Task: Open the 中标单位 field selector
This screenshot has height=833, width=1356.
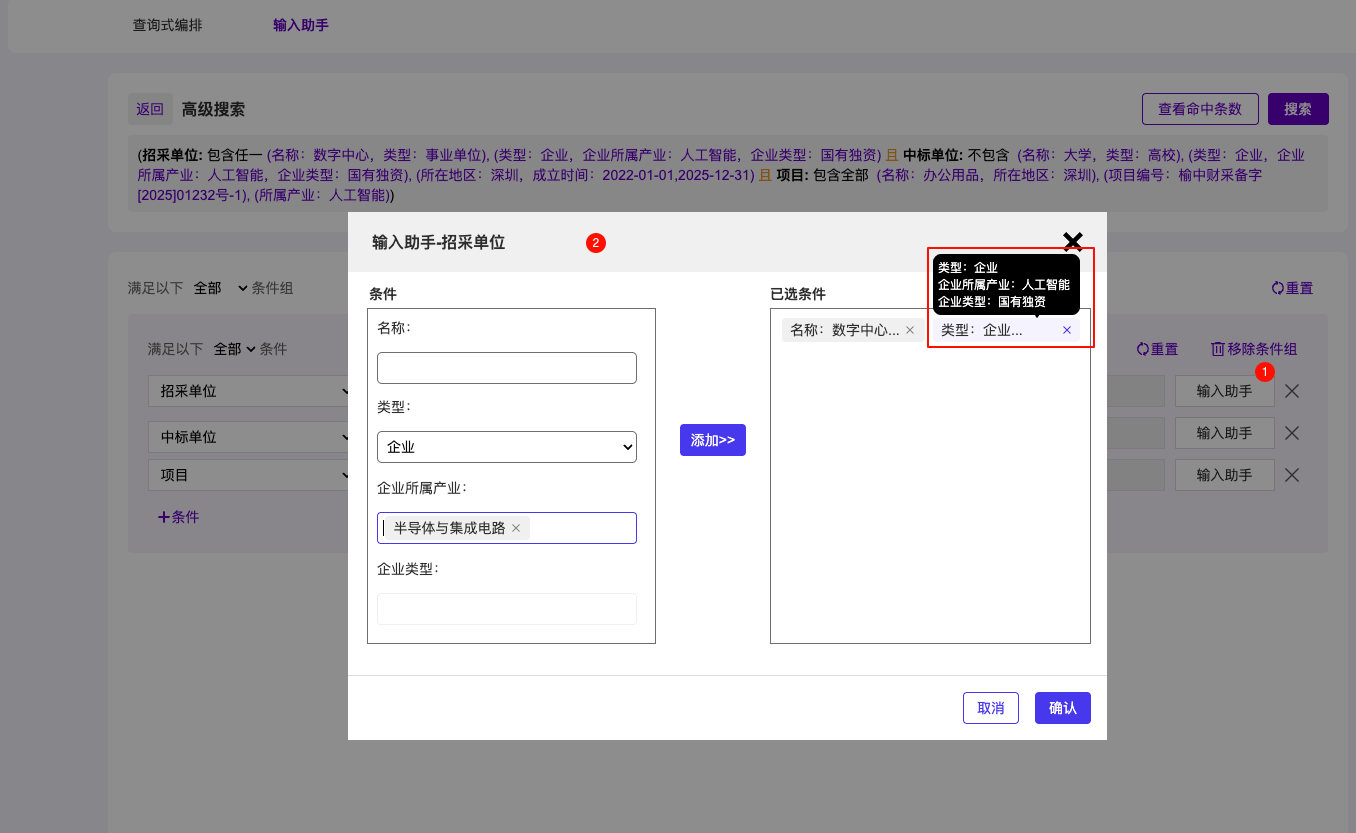Action: (x=249, y=437)
